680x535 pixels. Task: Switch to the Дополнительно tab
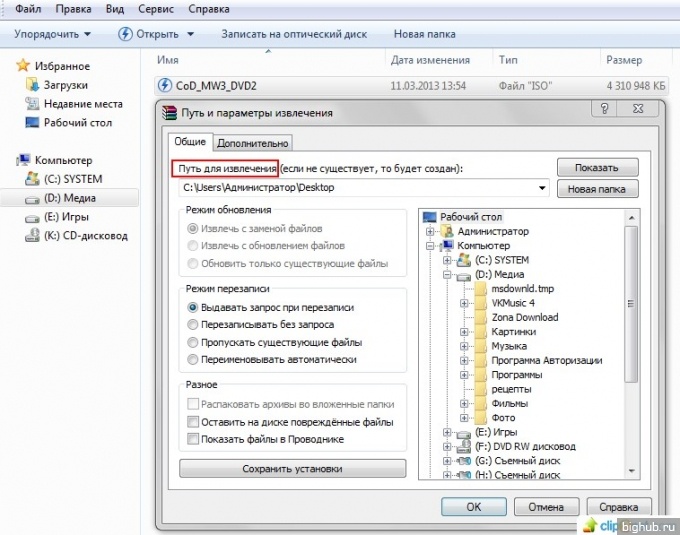[253, 143]
